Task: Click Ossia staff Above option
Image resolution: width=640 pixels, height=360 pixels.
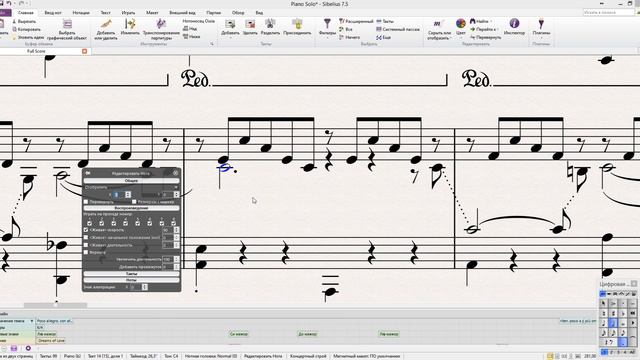Action: (x=190, y=29)
